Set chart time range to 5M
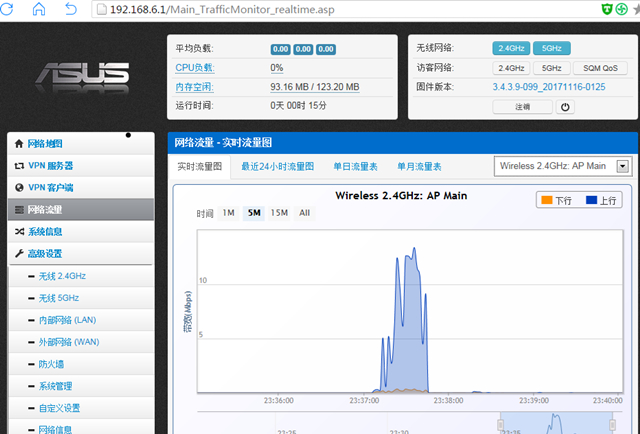640x434 pixels. pos(254,213)
